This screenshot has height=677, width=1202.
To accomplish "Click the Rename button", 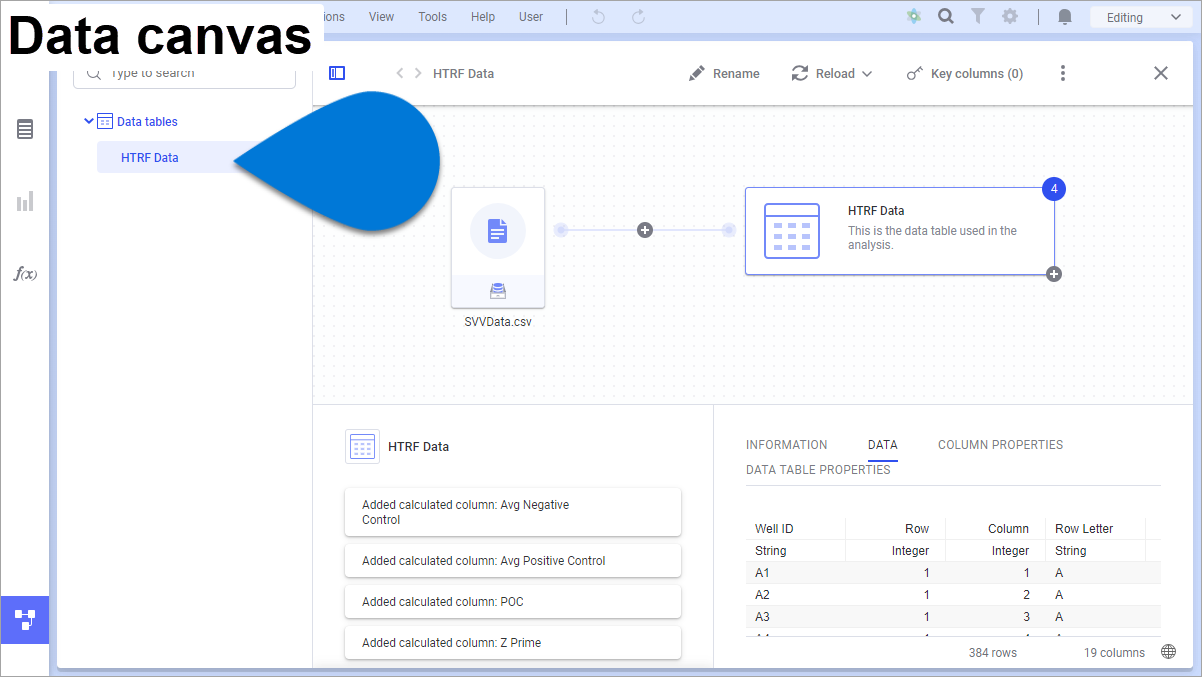I will click(x=724, y=73).
